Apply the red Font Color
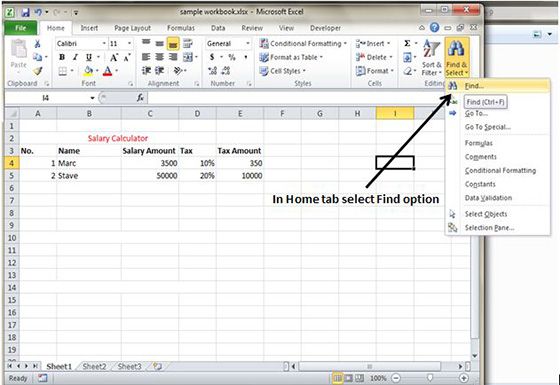560x385 pixels. click(108, 71)
